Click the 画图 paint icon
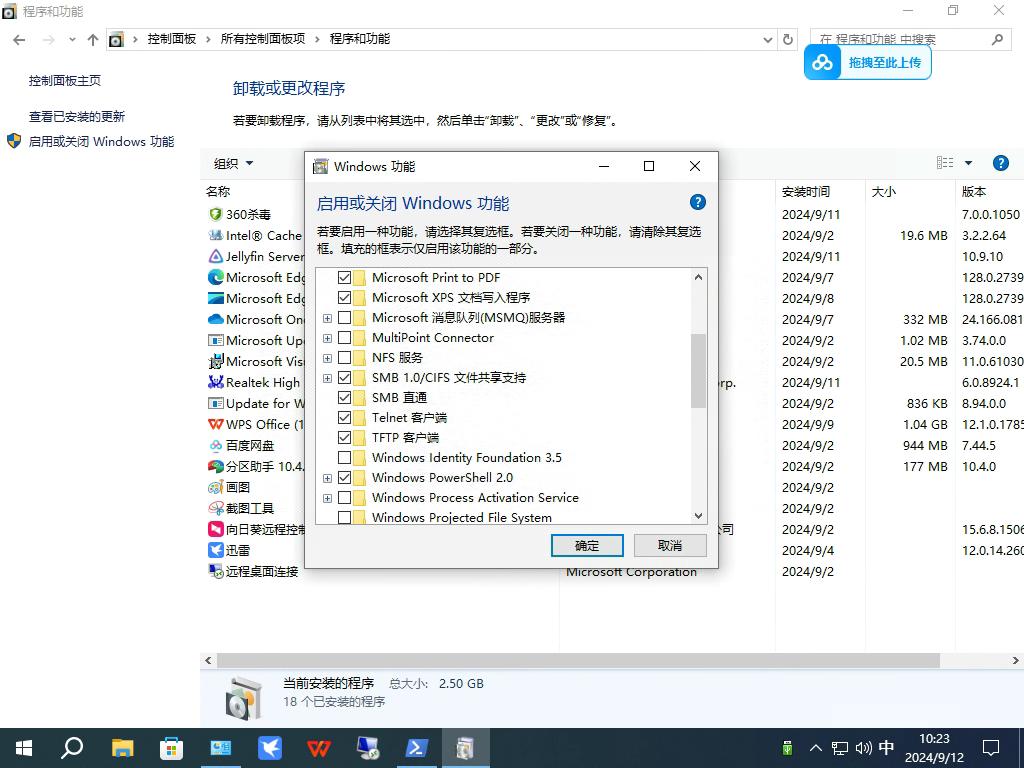The width and height of the screenshot is (1024, 768). [216, 487]
